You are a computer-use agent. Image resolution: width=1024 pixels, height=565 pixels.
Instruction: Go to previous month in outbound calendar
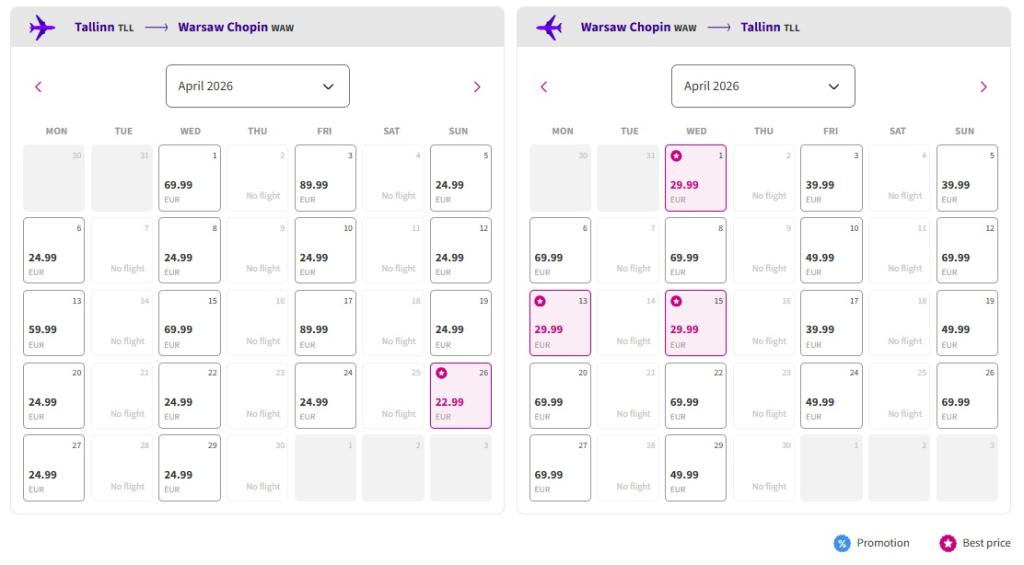click(x=38, y=87)
